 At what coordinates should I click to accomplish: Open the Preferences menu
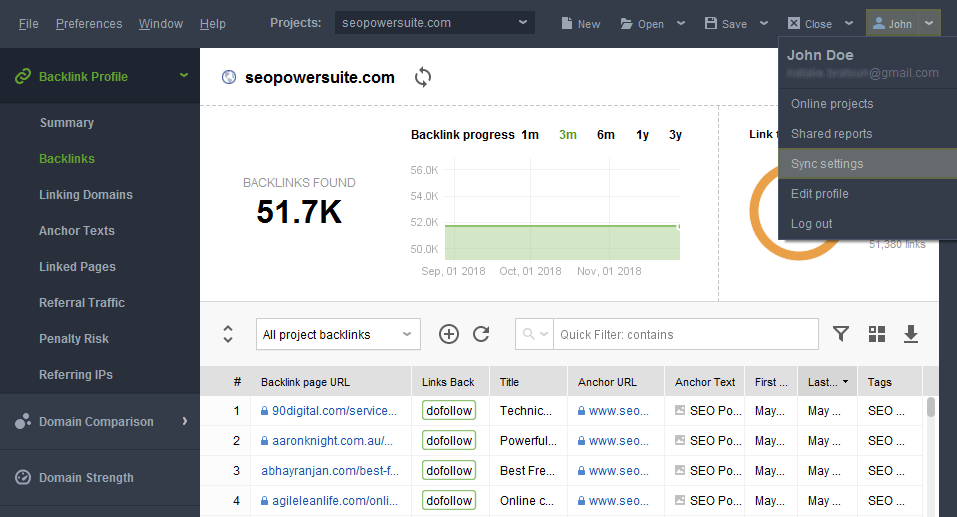(89, 24)
